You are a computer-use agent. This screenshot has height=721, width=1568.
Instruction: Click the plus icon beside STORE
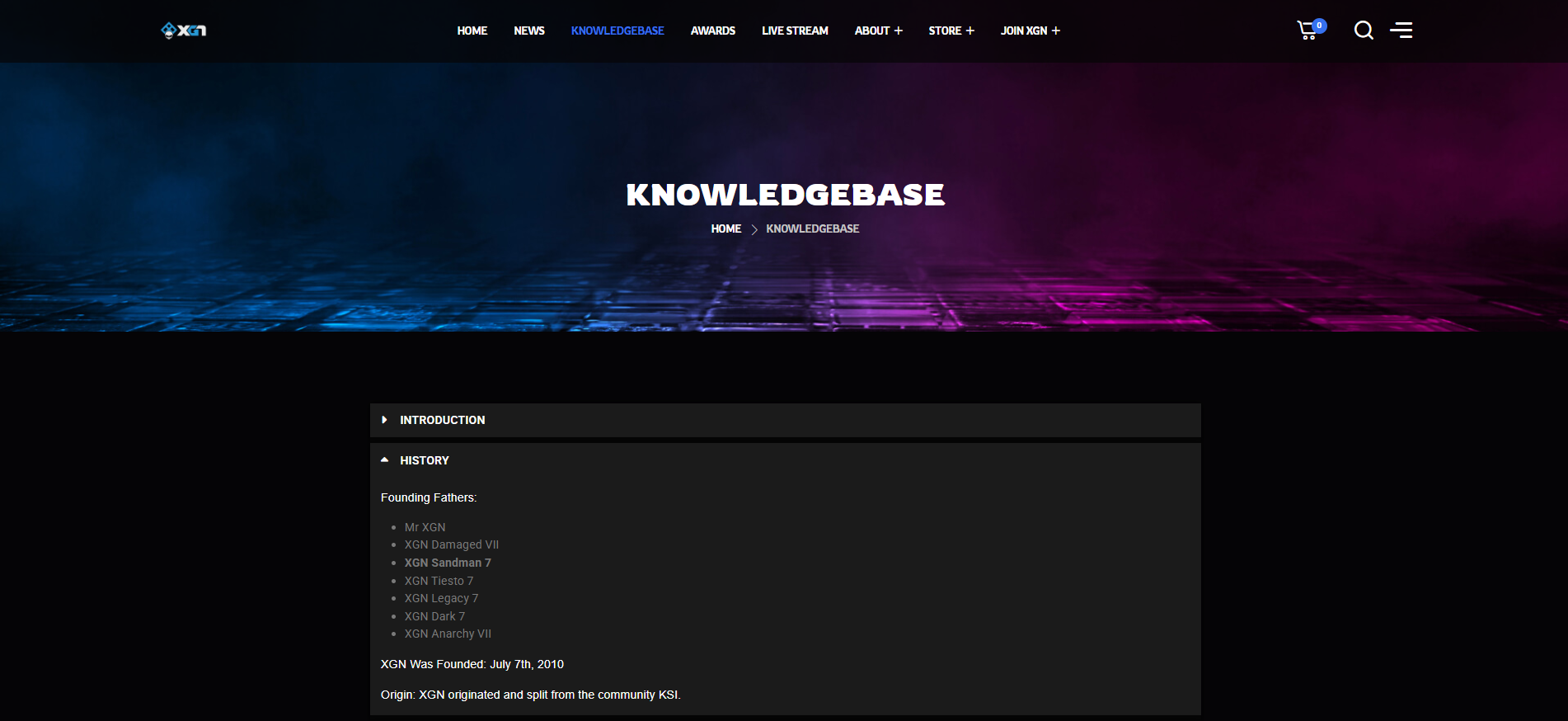click(x=970, y=31)
